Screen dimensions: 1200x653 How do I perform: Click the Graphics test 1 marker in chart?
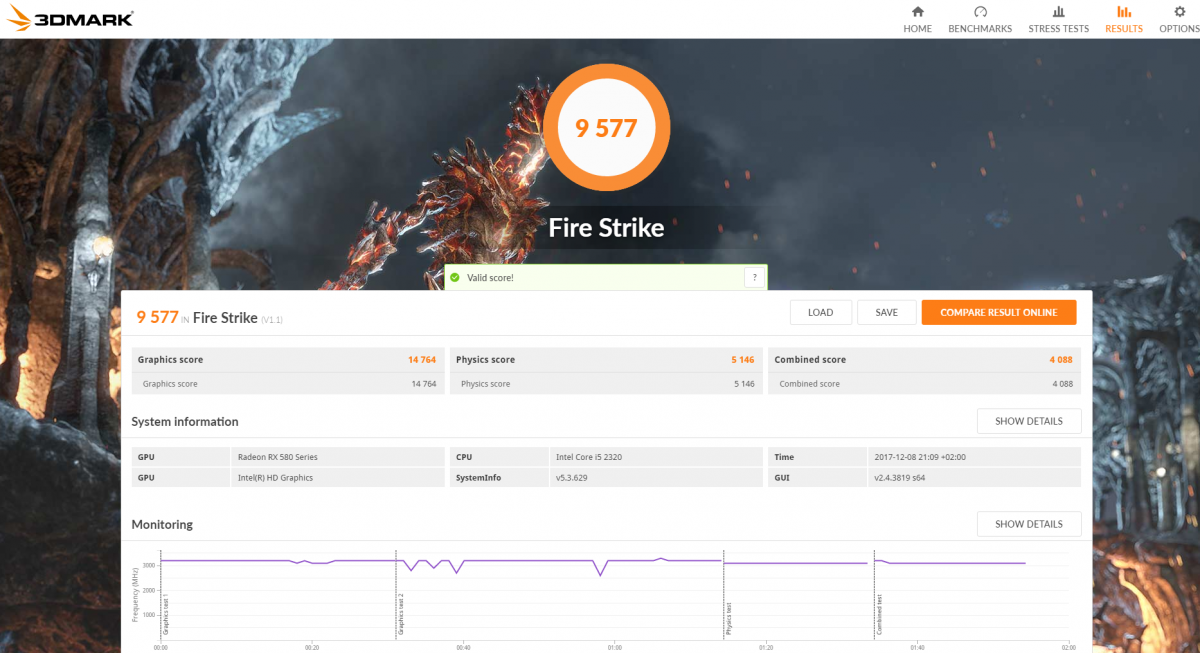click(x=166, y=614)
